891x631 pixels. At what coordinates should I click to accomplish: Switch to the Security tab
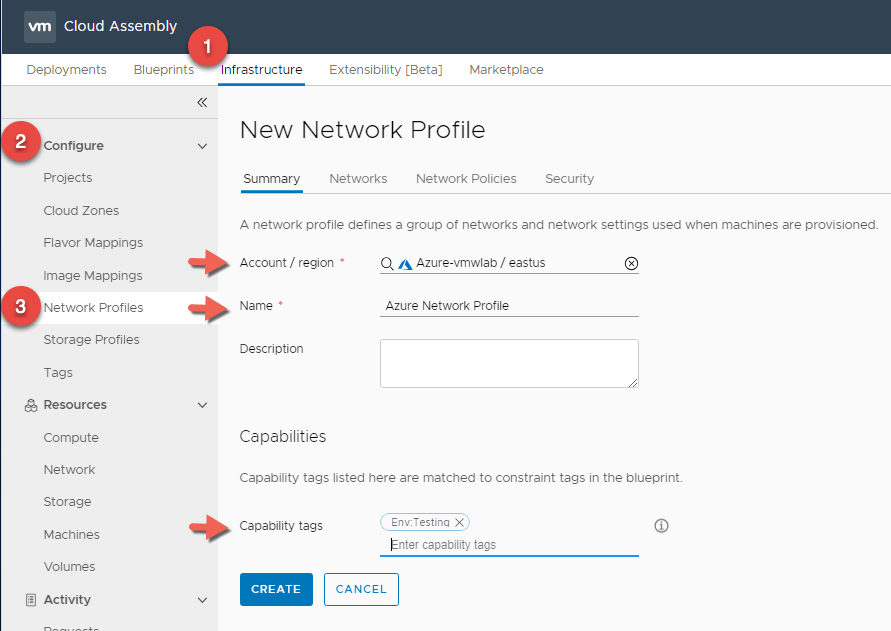click(569, 179)
